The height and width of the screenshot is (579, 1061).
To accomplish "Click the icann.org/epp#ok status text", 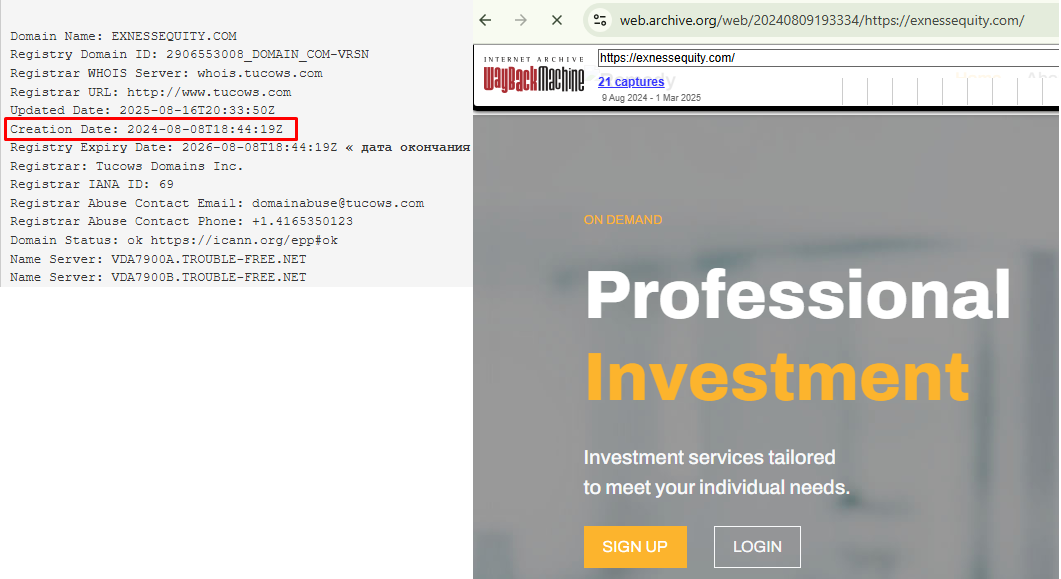I will [x=244, y=240].
